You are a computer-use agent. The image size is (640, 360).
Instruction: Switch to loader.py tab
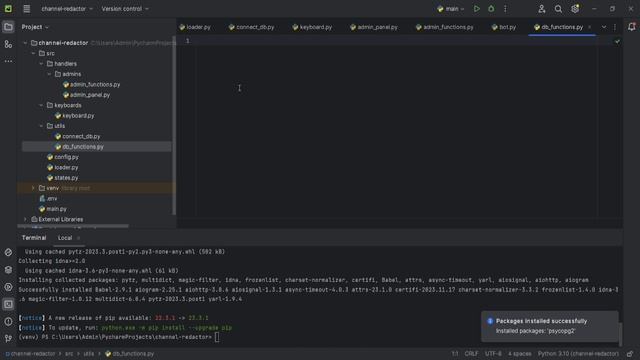coord(195,27)
